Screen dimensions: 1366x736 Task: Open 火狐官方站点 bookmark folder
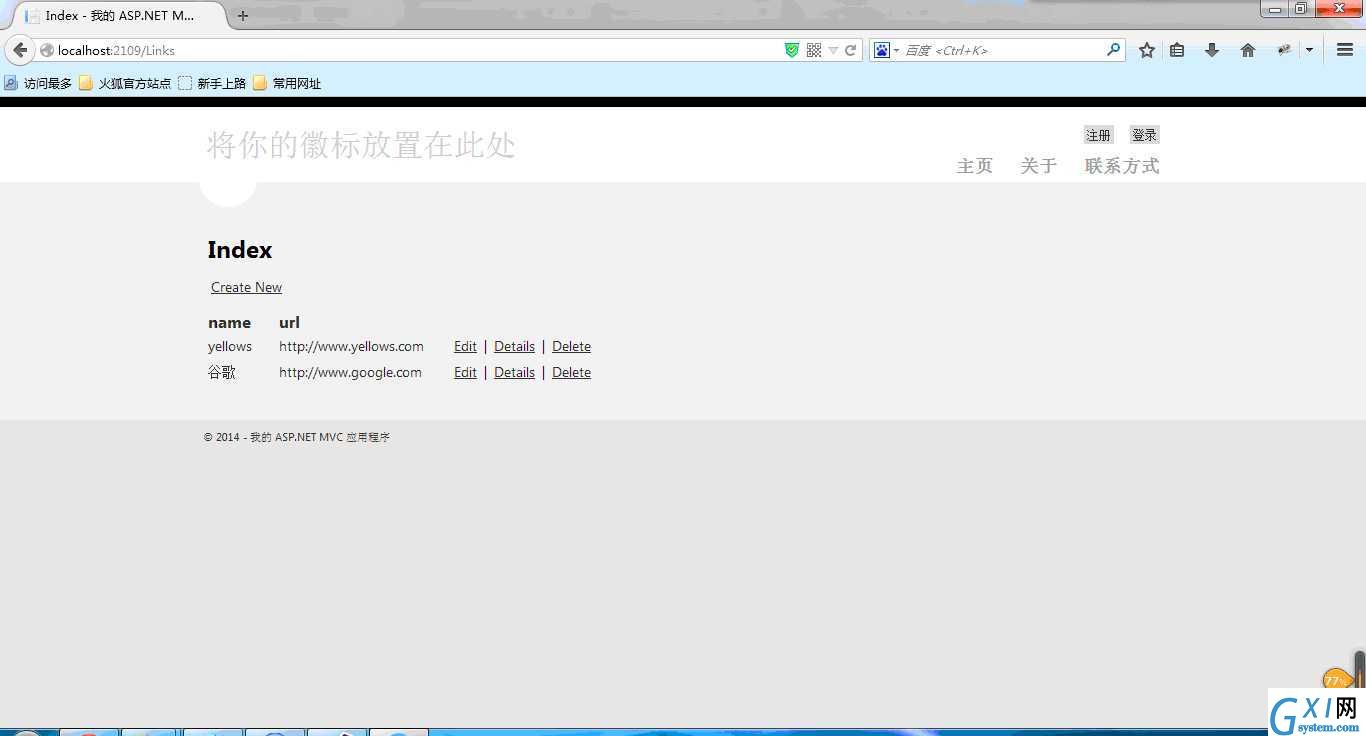pyautogui.click(x=125, y=83)
